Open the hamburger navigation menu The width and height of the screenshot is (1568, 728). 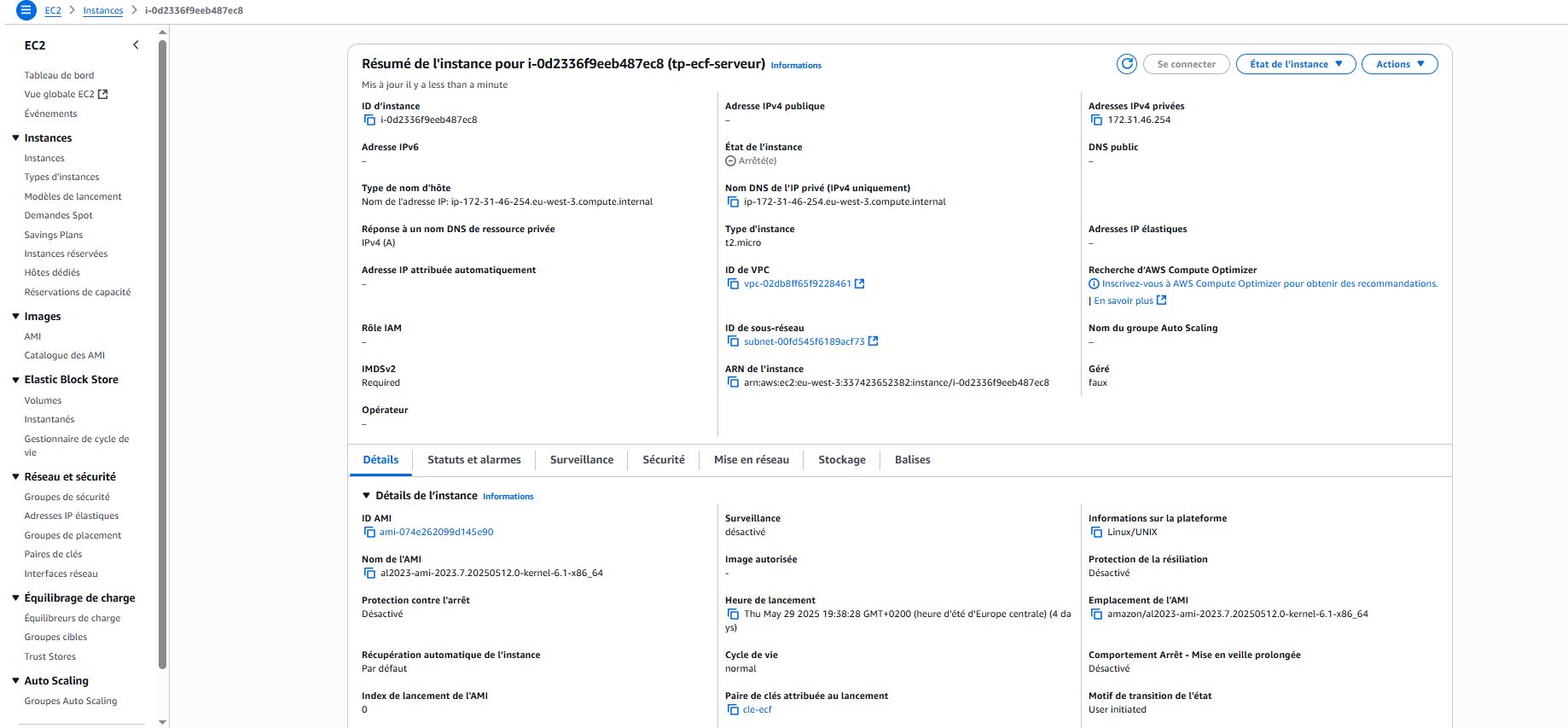click(26, 10)
